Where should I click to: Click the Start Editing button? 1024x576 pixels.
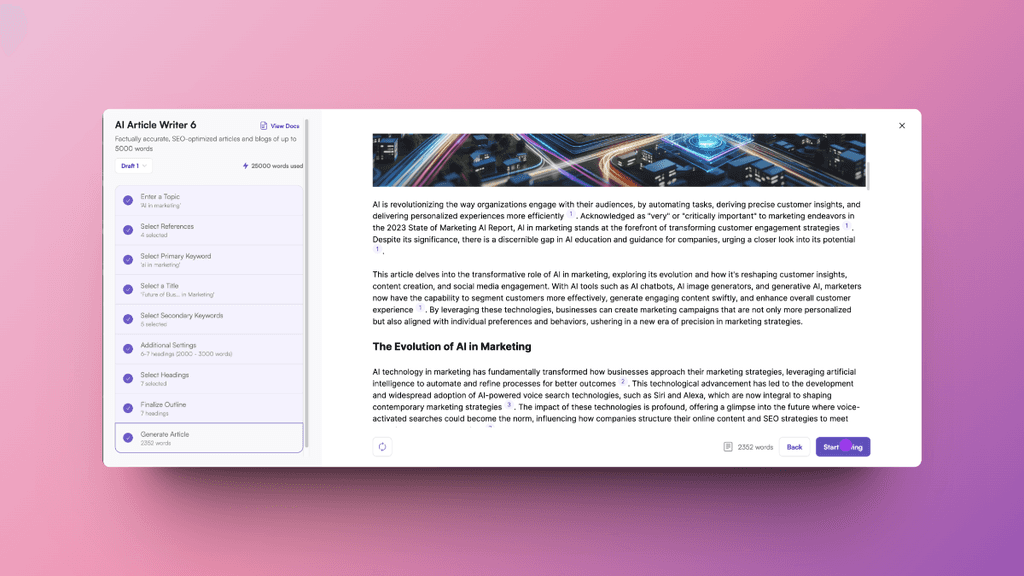point(843,447)
